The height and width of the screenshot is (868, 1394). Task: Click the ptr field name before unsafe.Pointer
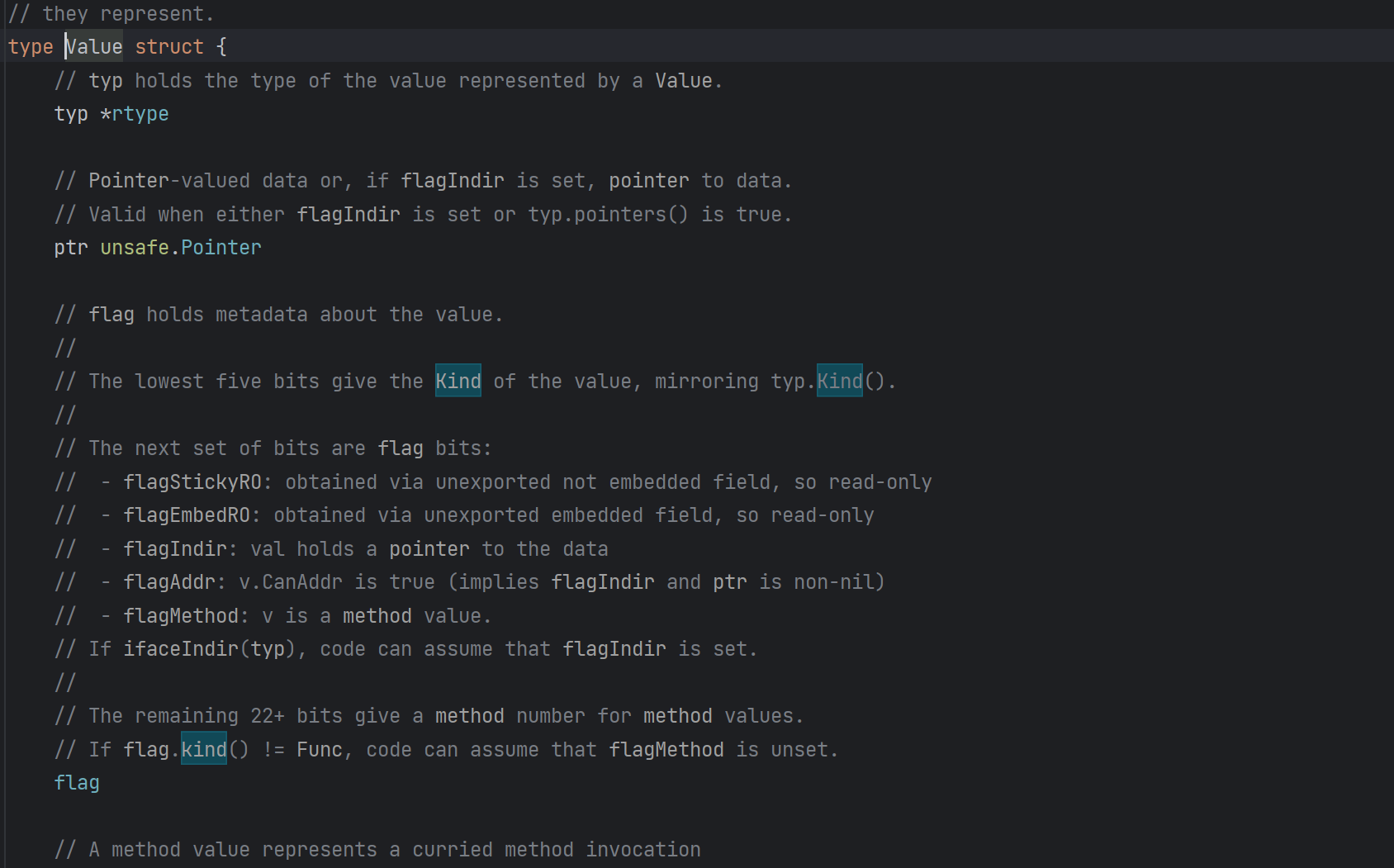[71, 248]
